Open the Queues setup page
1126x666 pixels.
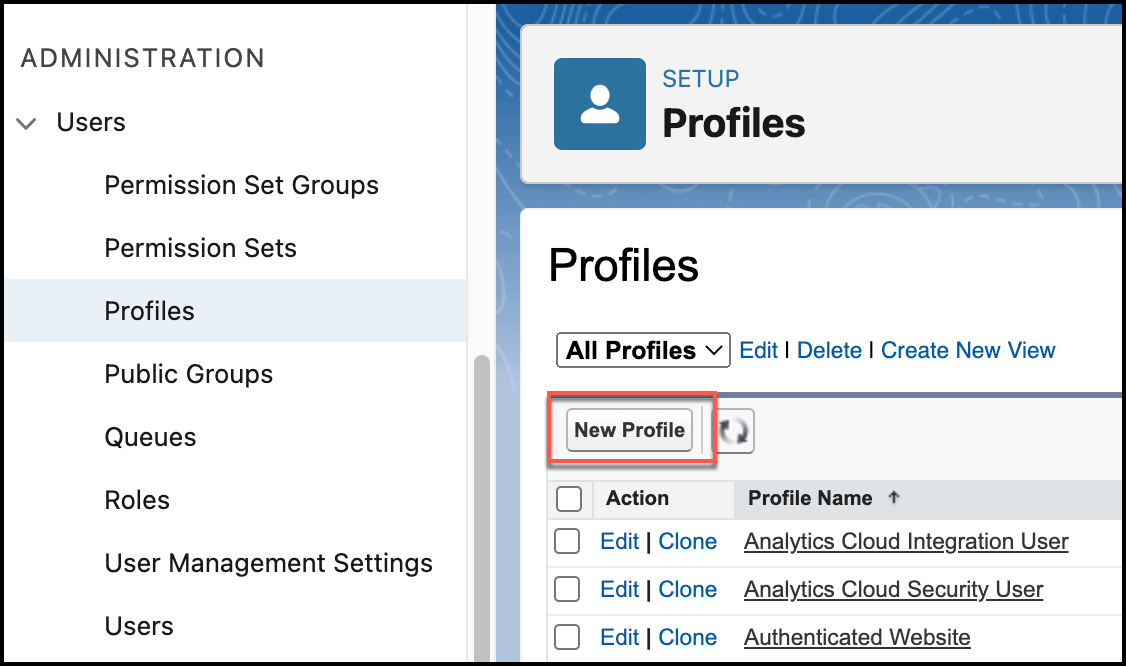coord(150,438)
